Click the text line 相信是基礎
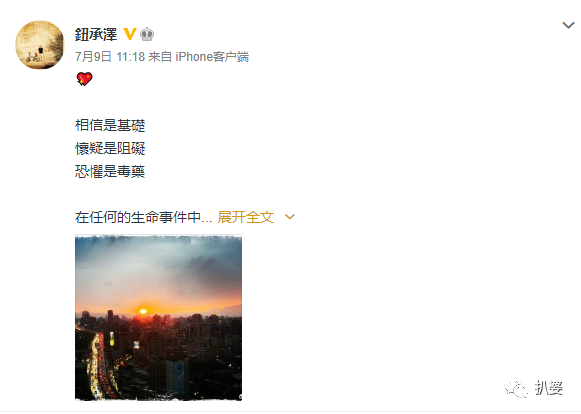 click(110, 125)
